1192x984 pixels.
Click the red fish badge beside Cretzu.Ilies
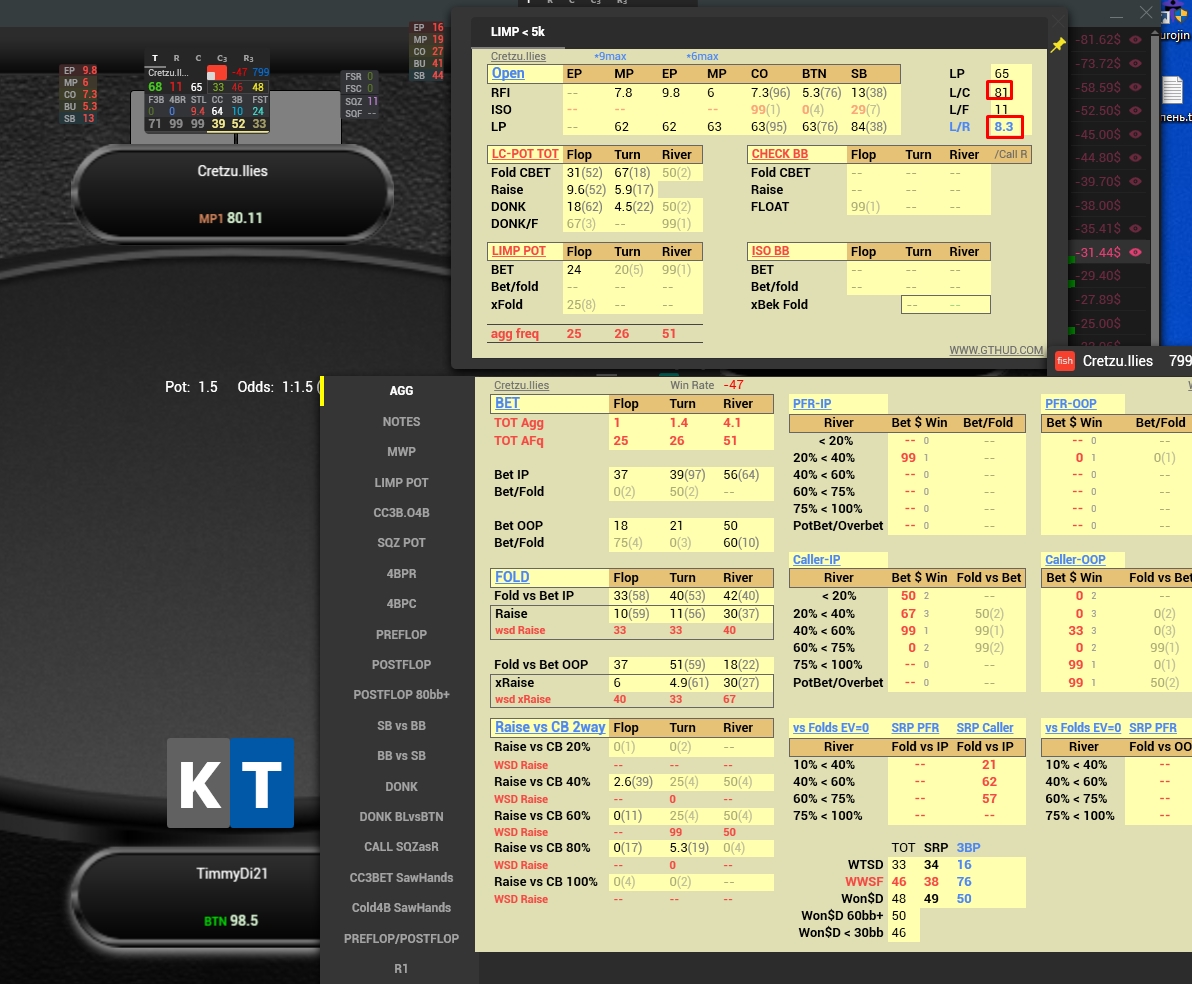coord(1065,361)
